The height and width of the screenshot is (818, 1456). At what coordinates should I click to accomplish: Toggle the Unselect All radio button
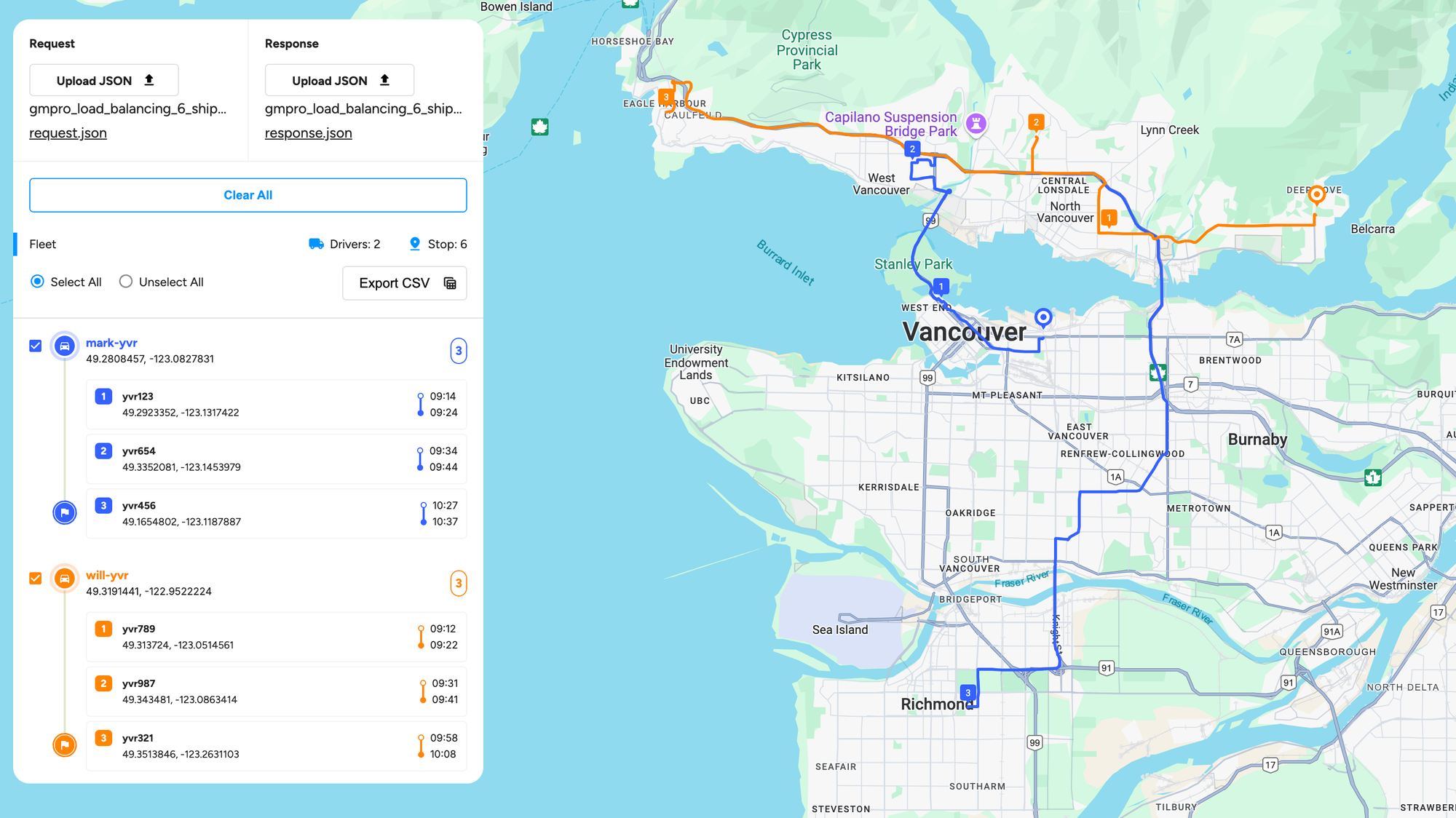tap(127, 281)
